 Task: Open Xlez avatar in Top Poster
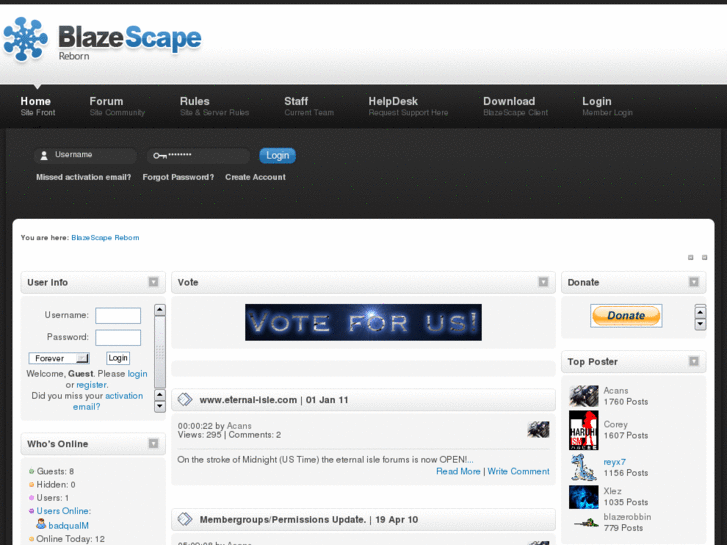[x=583, y=497]
